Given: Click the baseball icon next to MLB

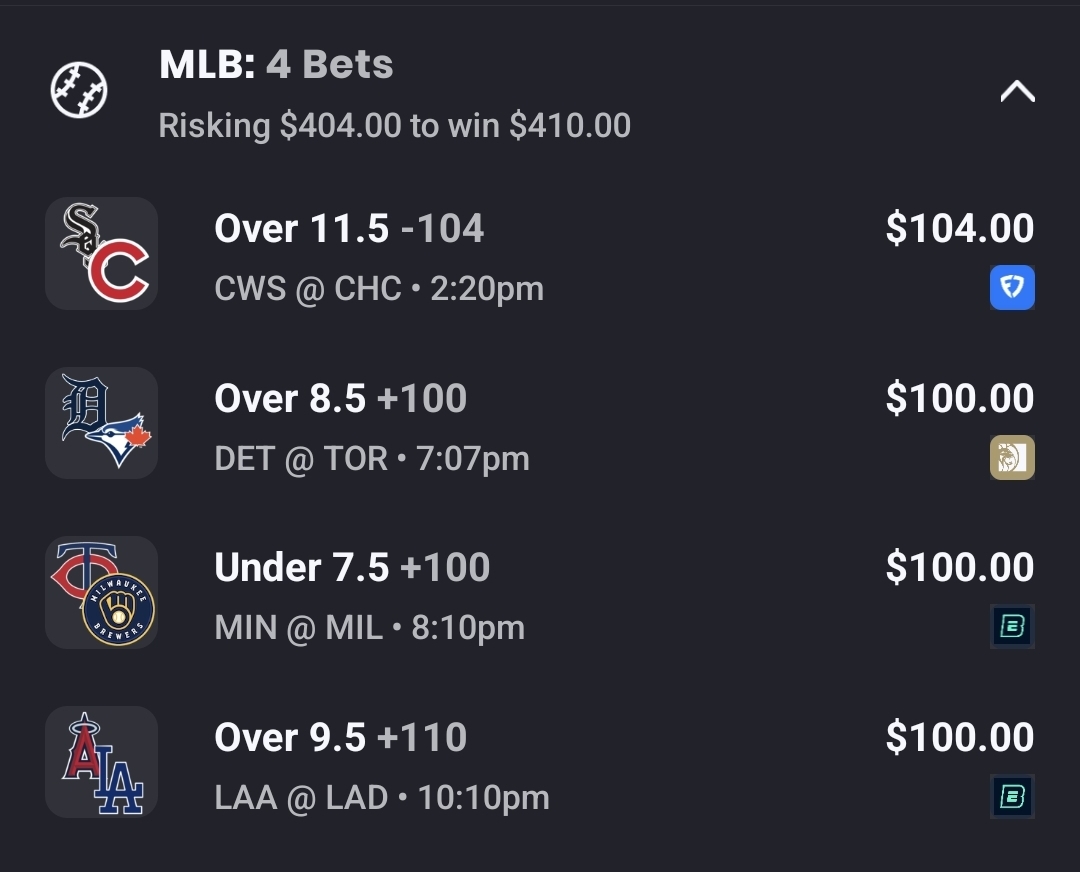Looking at the screenshot, I should pyautogui.click(x=79, y=91).
